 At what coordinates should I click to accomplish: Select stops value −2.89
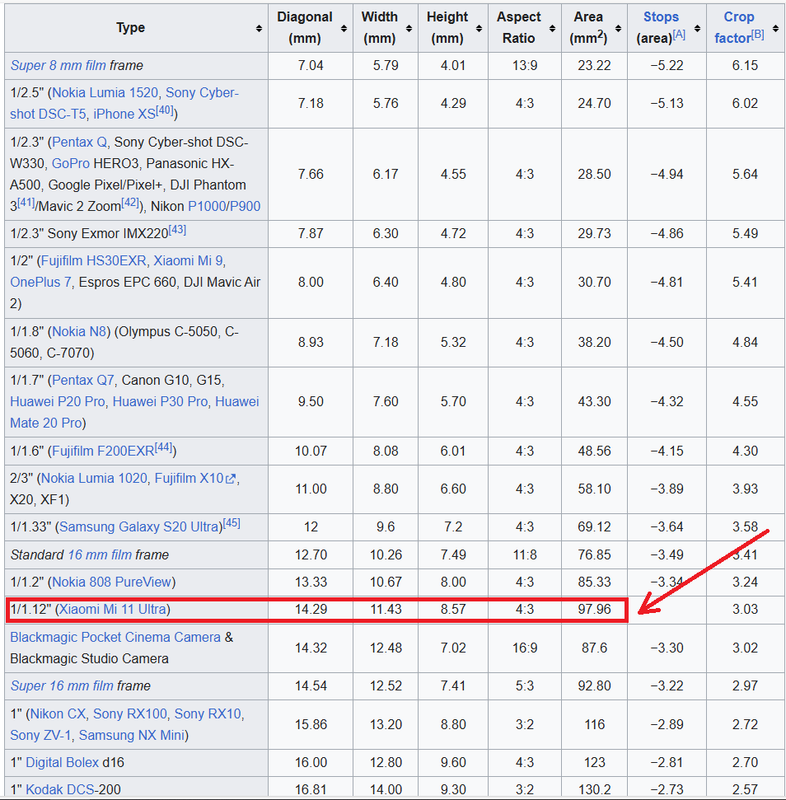(667, 724)
